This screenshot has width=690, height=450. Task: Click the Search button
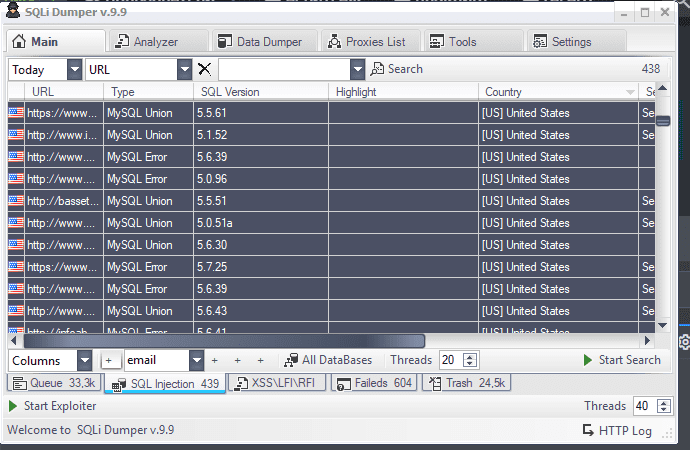(396, 69)
